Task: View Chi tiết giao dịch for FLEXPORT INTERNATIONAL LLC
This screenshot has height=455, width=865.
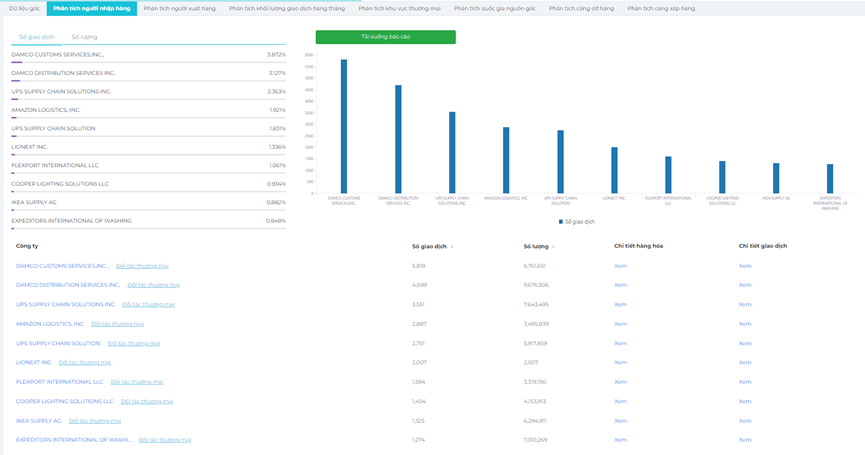Action: tap(745, 382)
